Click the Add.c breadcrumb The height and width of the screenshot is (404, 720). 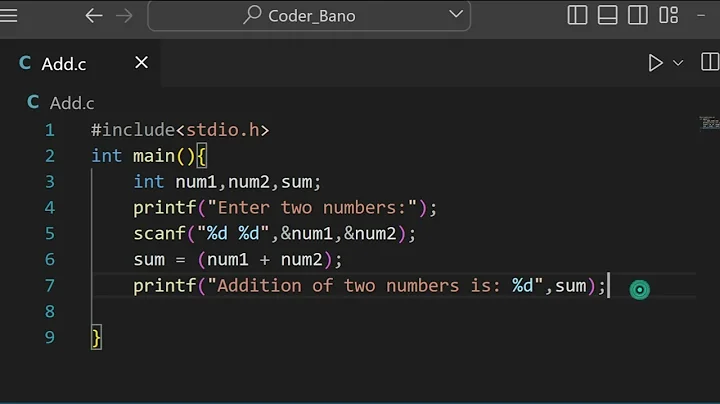point(72,103)
